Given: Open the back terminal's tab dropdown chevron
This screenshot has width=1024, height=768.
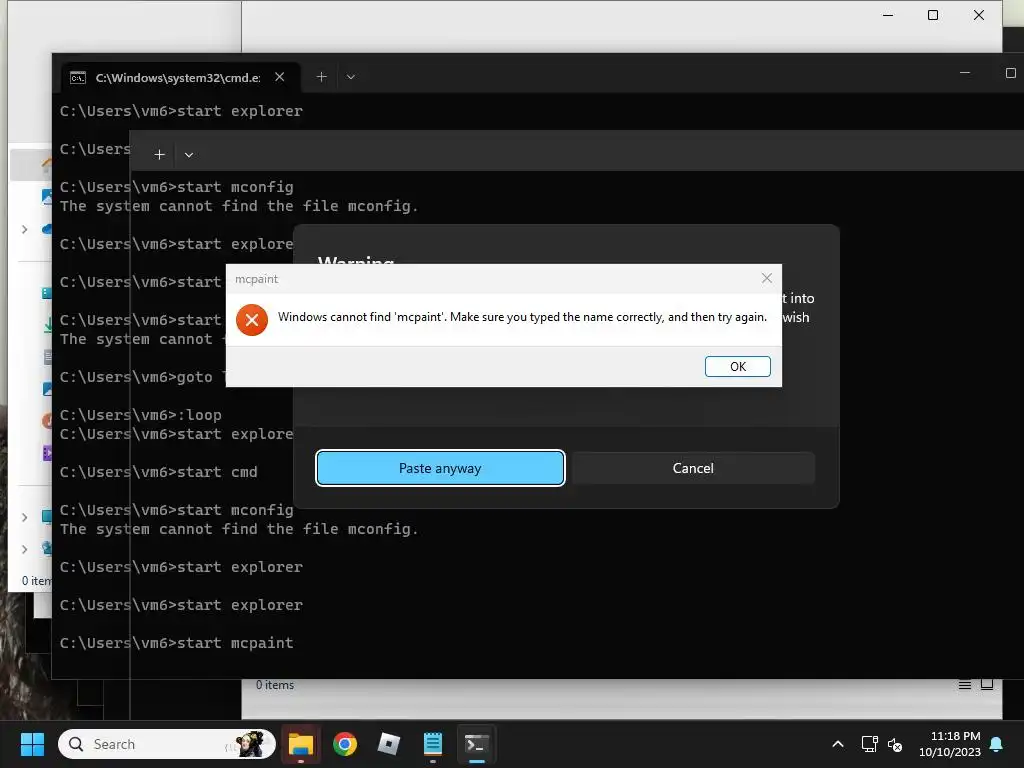Looking at the screenshot, I should (351, 77).
